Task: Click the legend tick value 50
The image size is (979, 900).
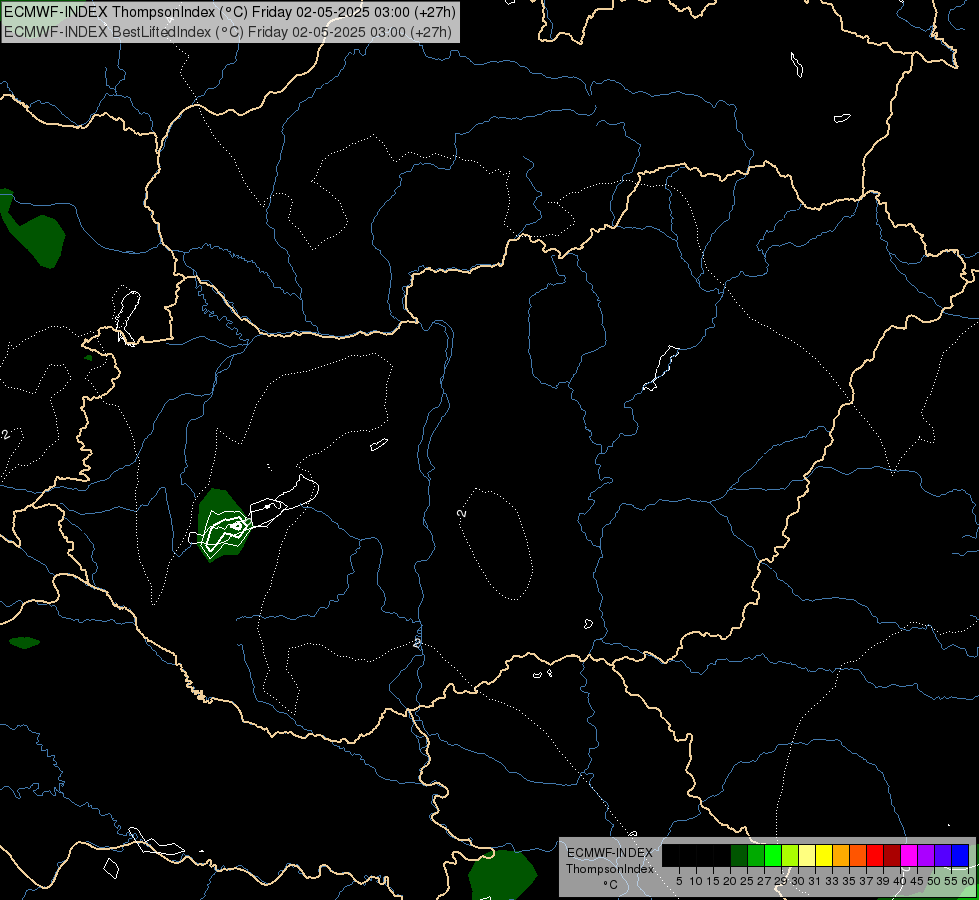Action: 934,881
